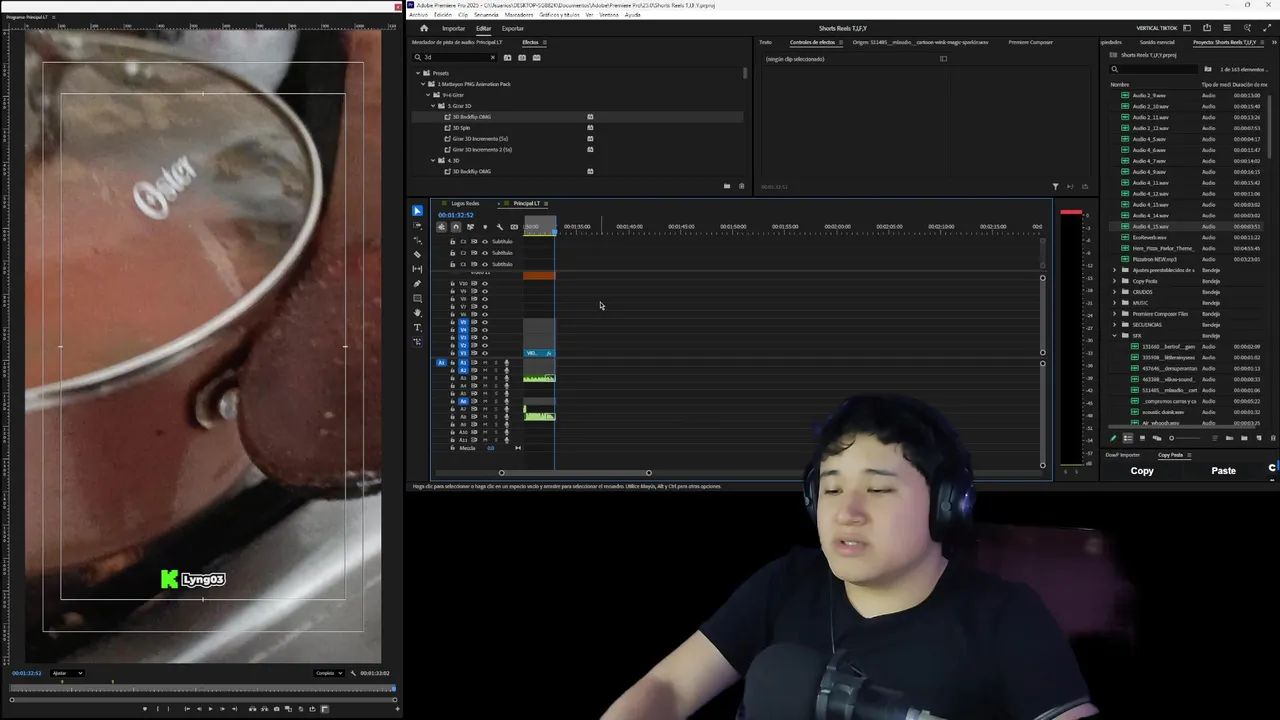Select the Rectangle tool

coord(417,298)
